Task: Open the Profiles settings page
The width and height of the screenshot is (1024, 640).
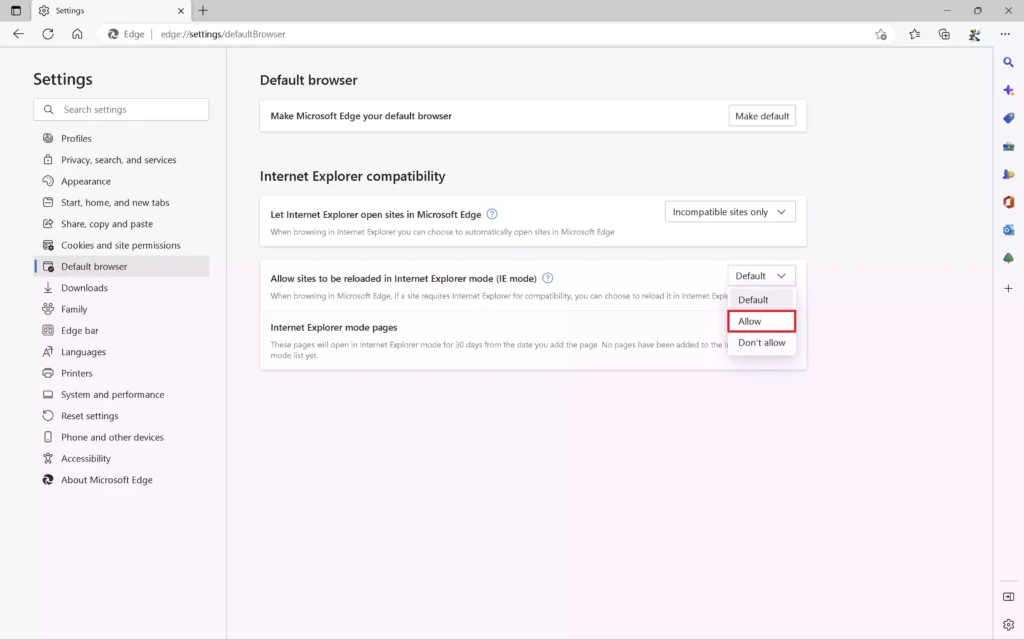Action: point(121,138)
